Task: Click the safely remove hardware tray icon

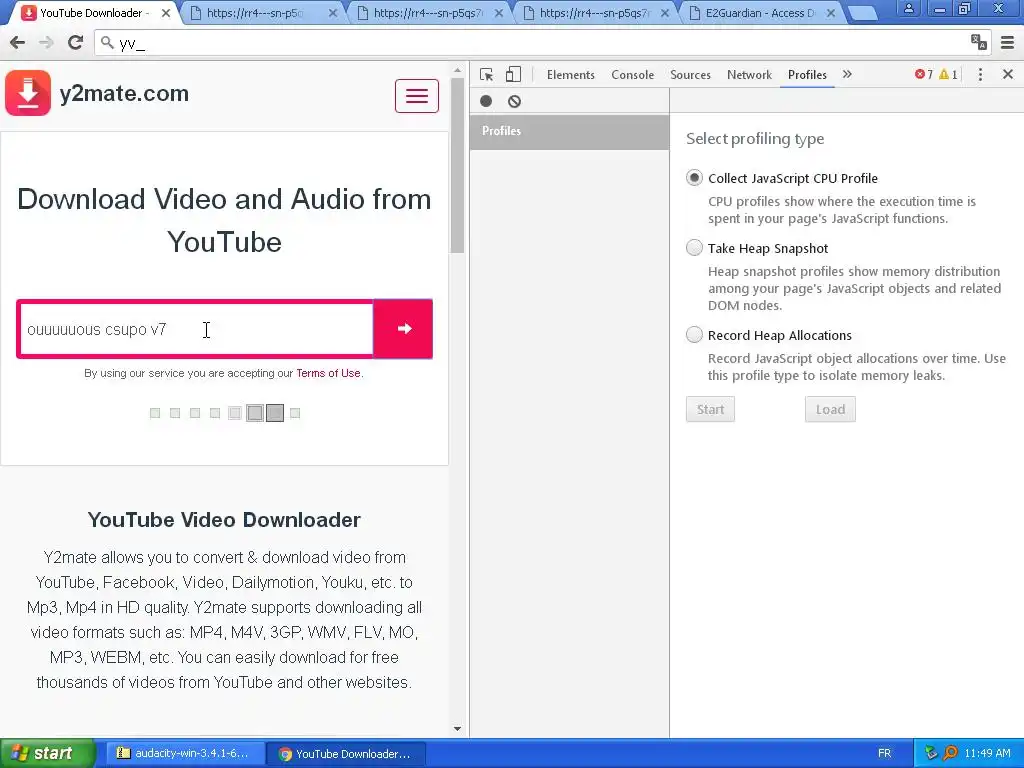Action: (x=931, y=754)
